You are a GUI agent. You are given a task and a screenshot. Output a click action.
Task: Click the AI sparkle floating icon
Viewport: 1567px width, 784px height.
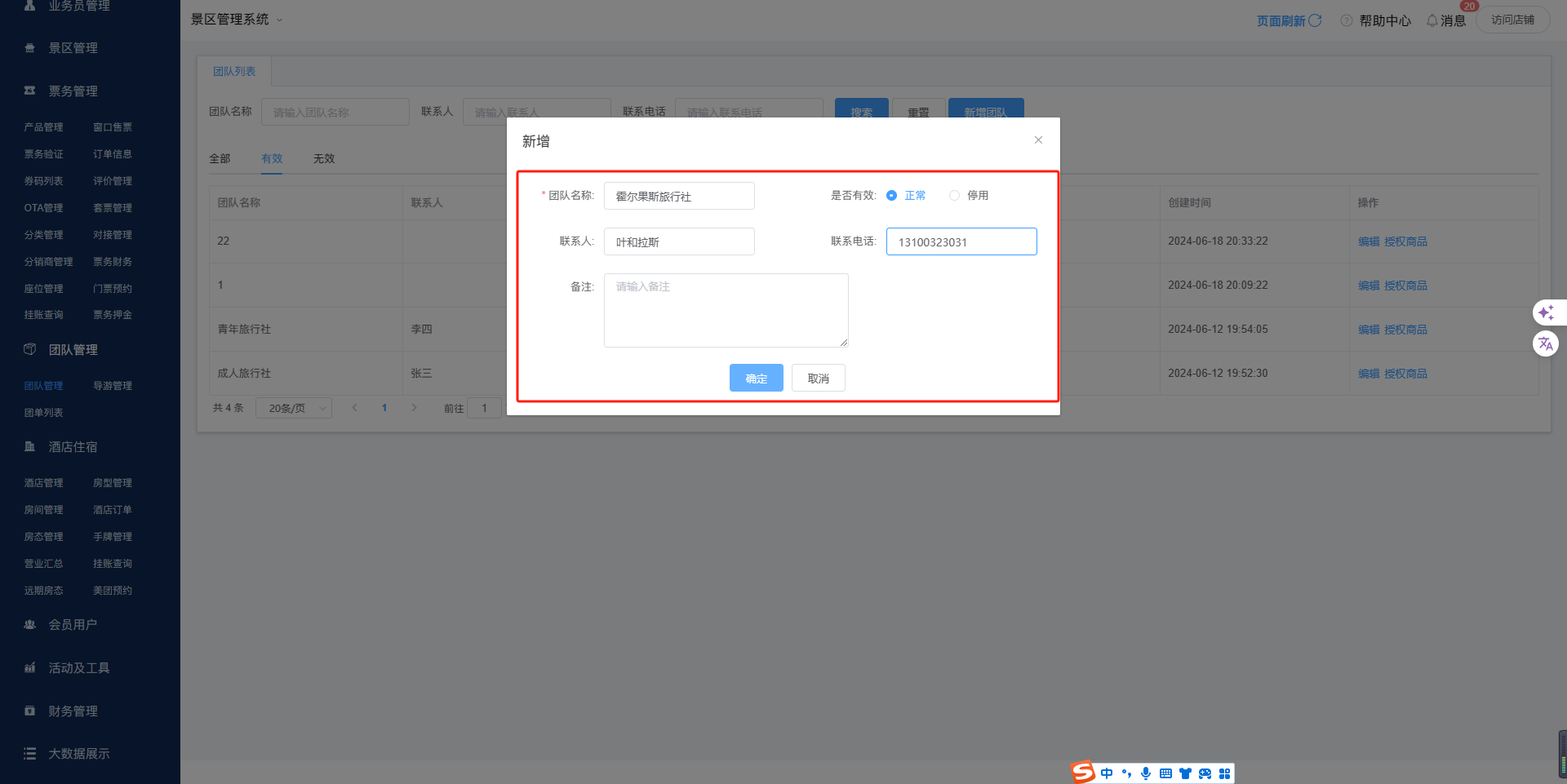point(1545,312)
